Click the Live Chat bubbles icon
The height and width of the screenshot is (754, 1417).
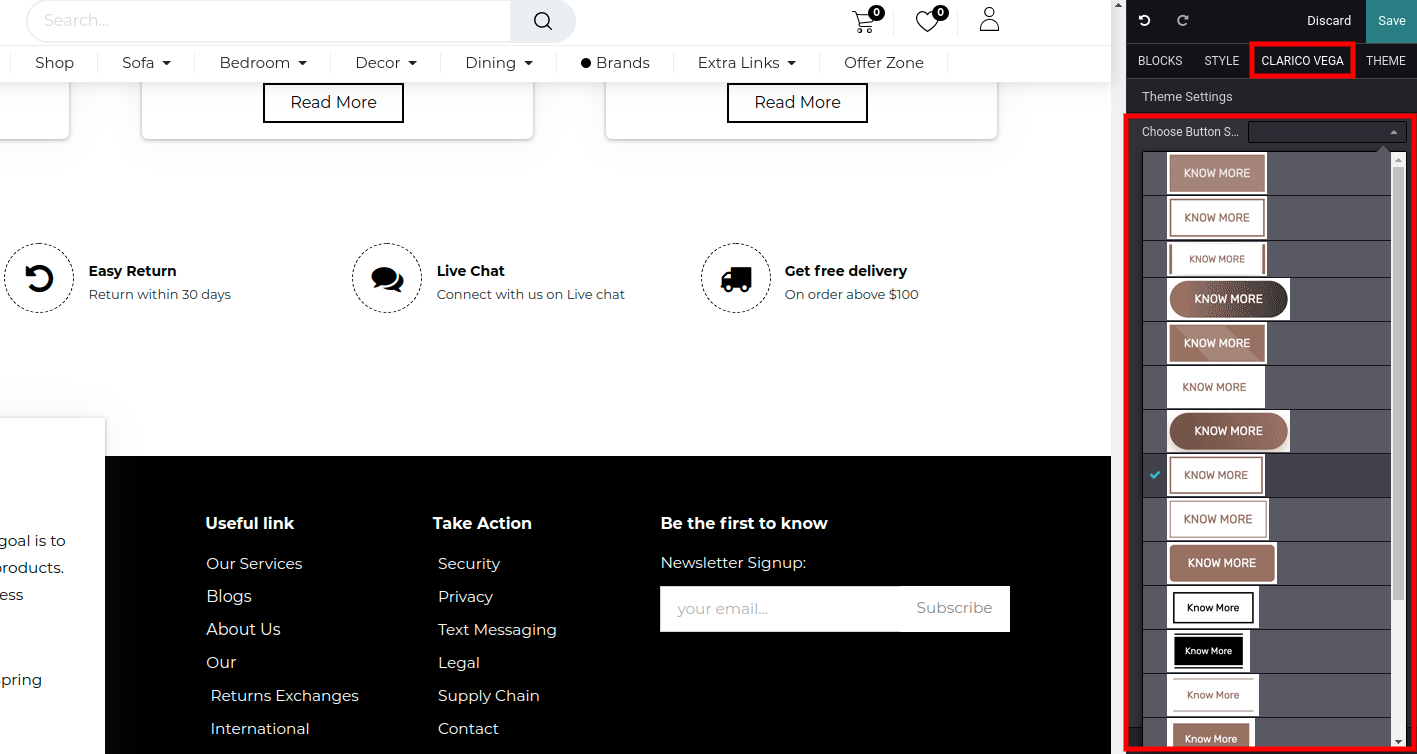point(387,278)
